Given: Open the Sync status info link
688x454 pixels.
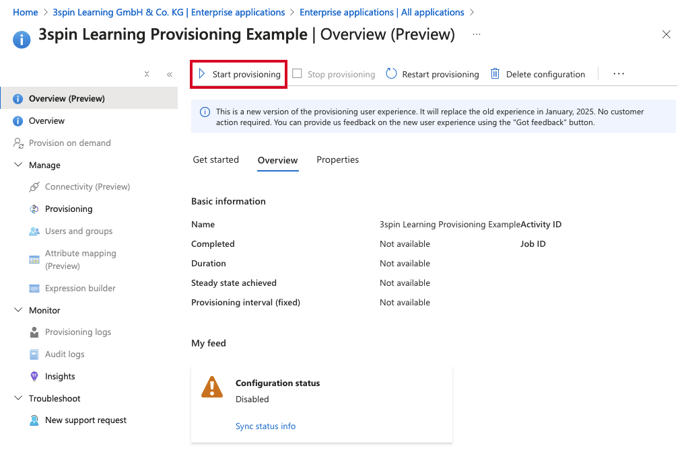Looking at the screenshot, I should 265,426.
